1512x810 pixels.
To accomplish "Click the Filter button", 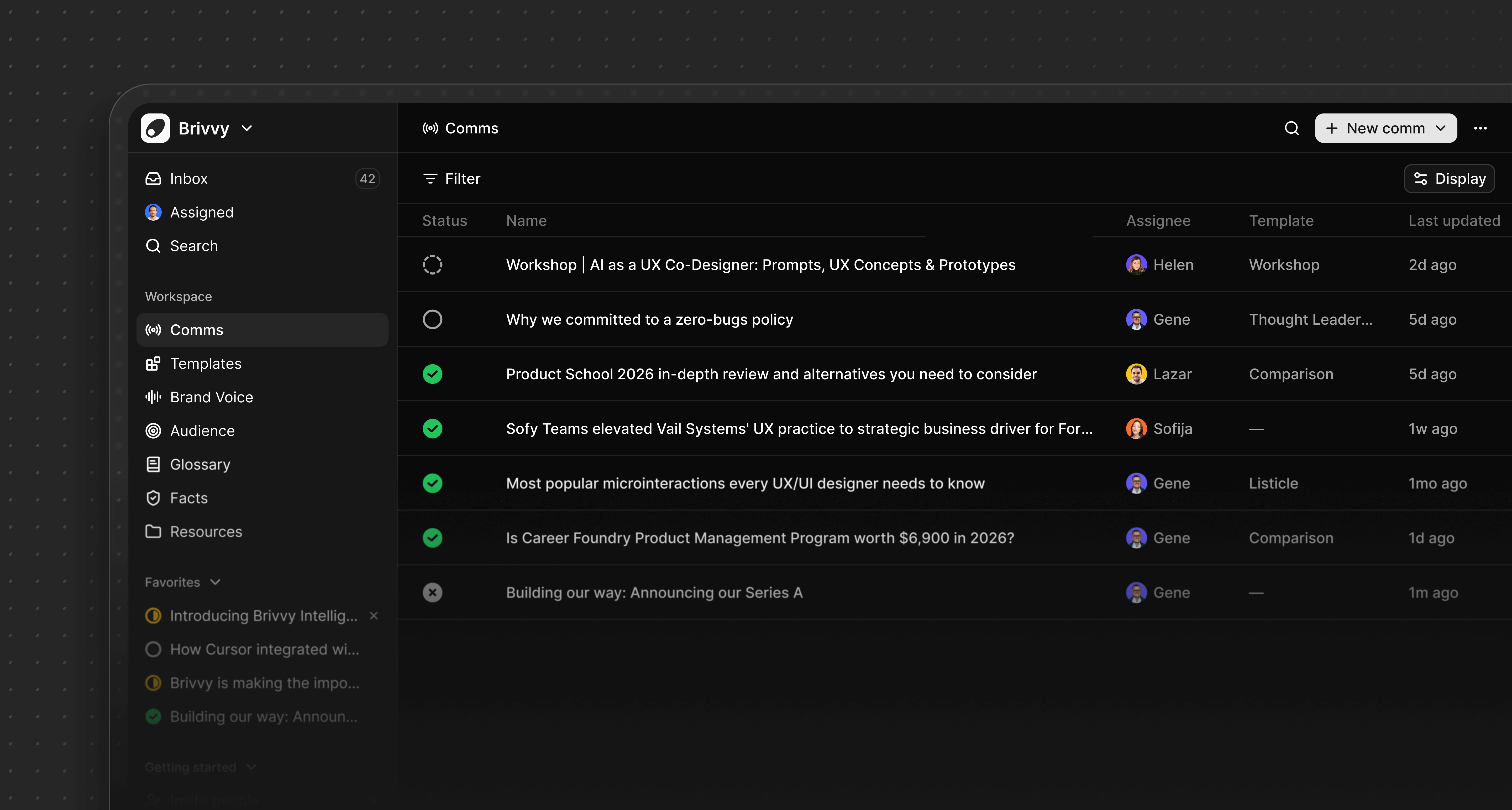I will (x=451, y=179).
